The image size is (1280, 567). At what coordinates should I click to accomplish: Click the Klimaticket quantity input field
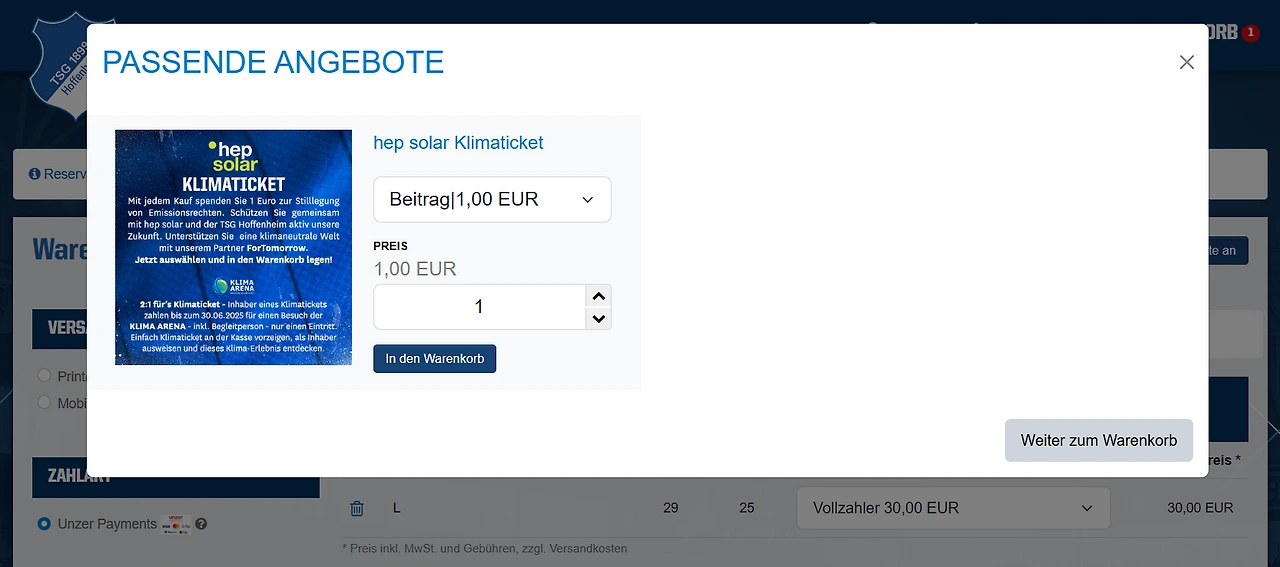coord(478,307)
